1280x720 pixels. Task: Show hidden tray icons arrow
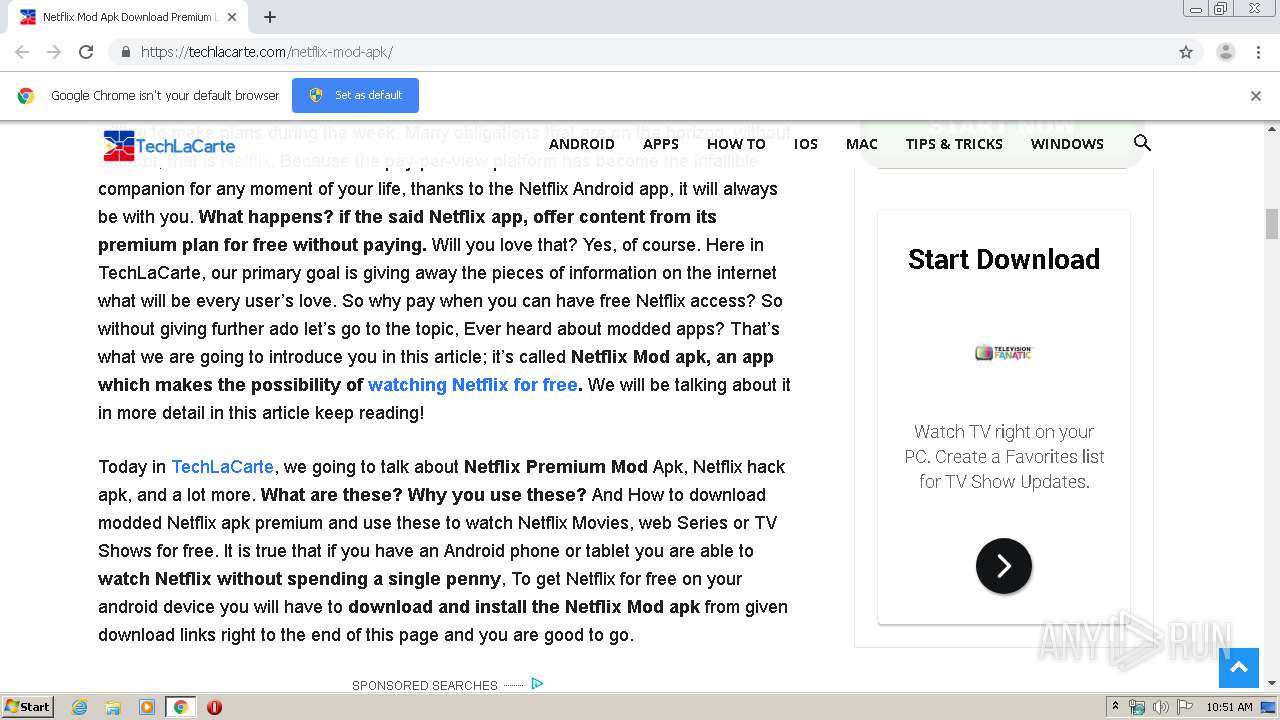[1115, 707]
